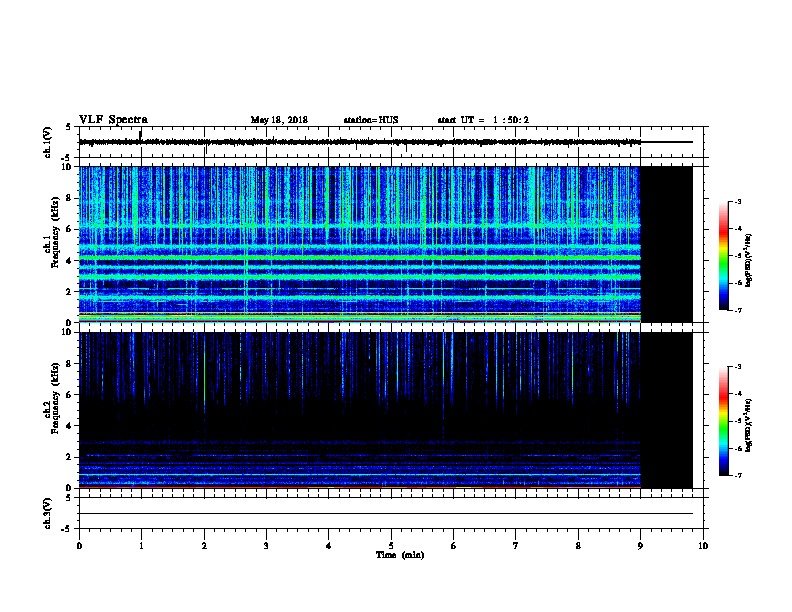Click the "start UT = 1:50:2" header text
The width and height of the screenshot is (792, 612).
[x=483, y=120]
